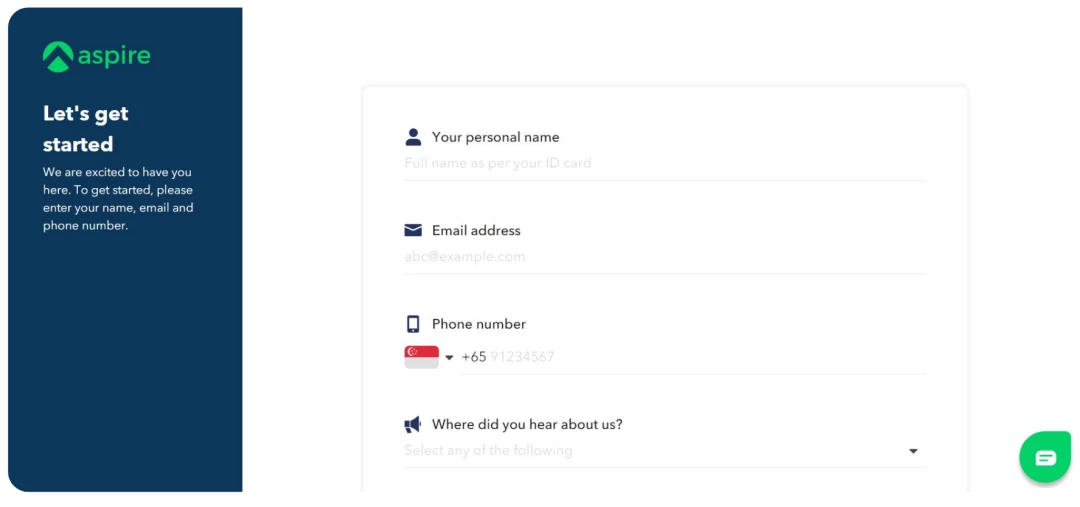The image size is (1080, 507).
Task: Click the +65 country code prefix
Action: coord(474,358)
